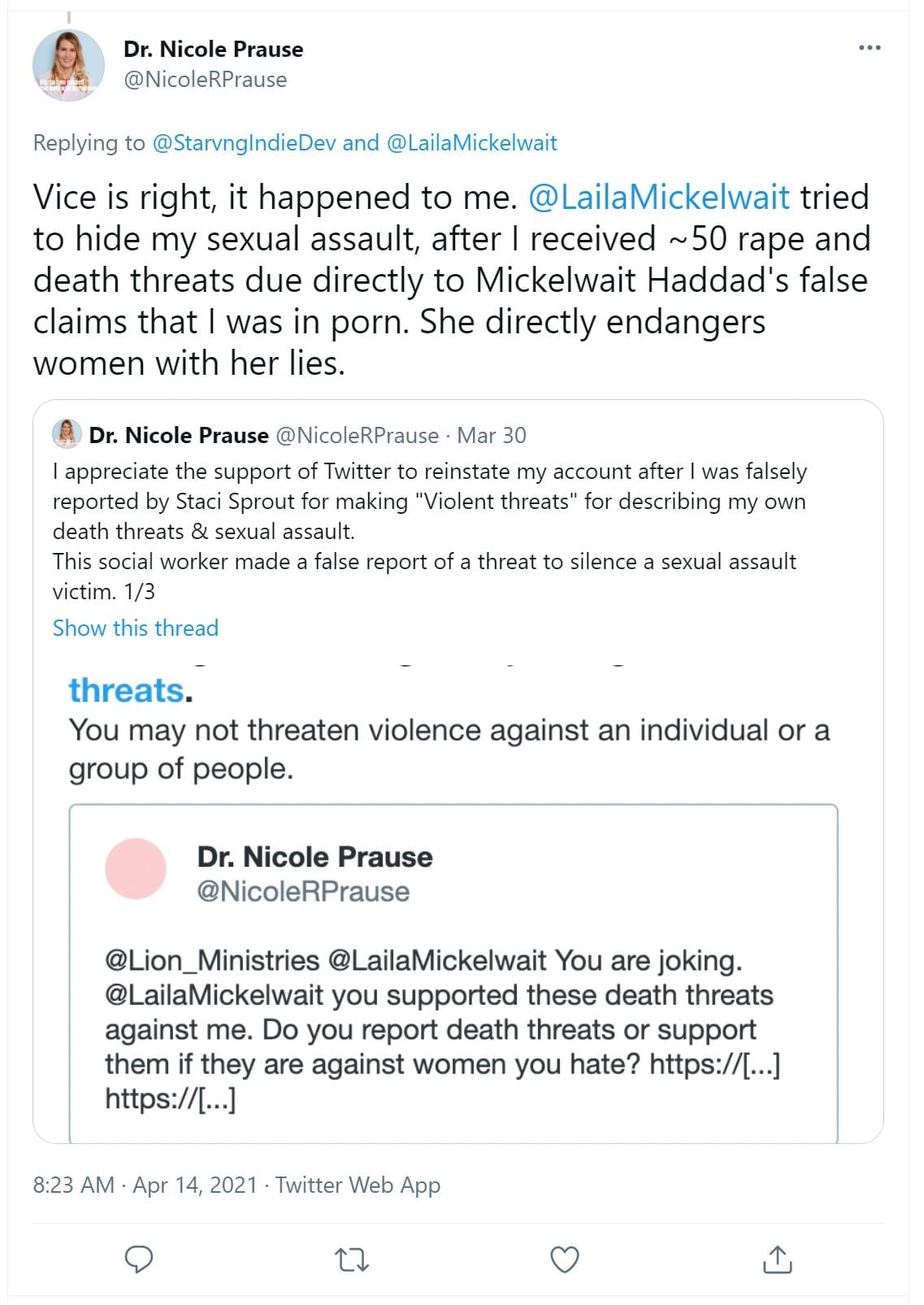Click the @NicoleRPrause handle under author name
924x1305 pixels.
205,80
